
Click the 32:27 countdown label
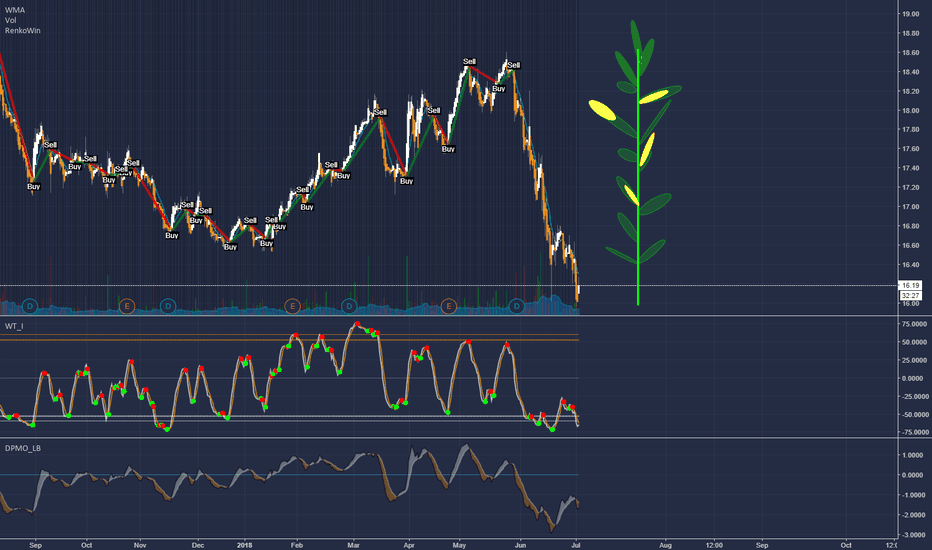point(911,296)
